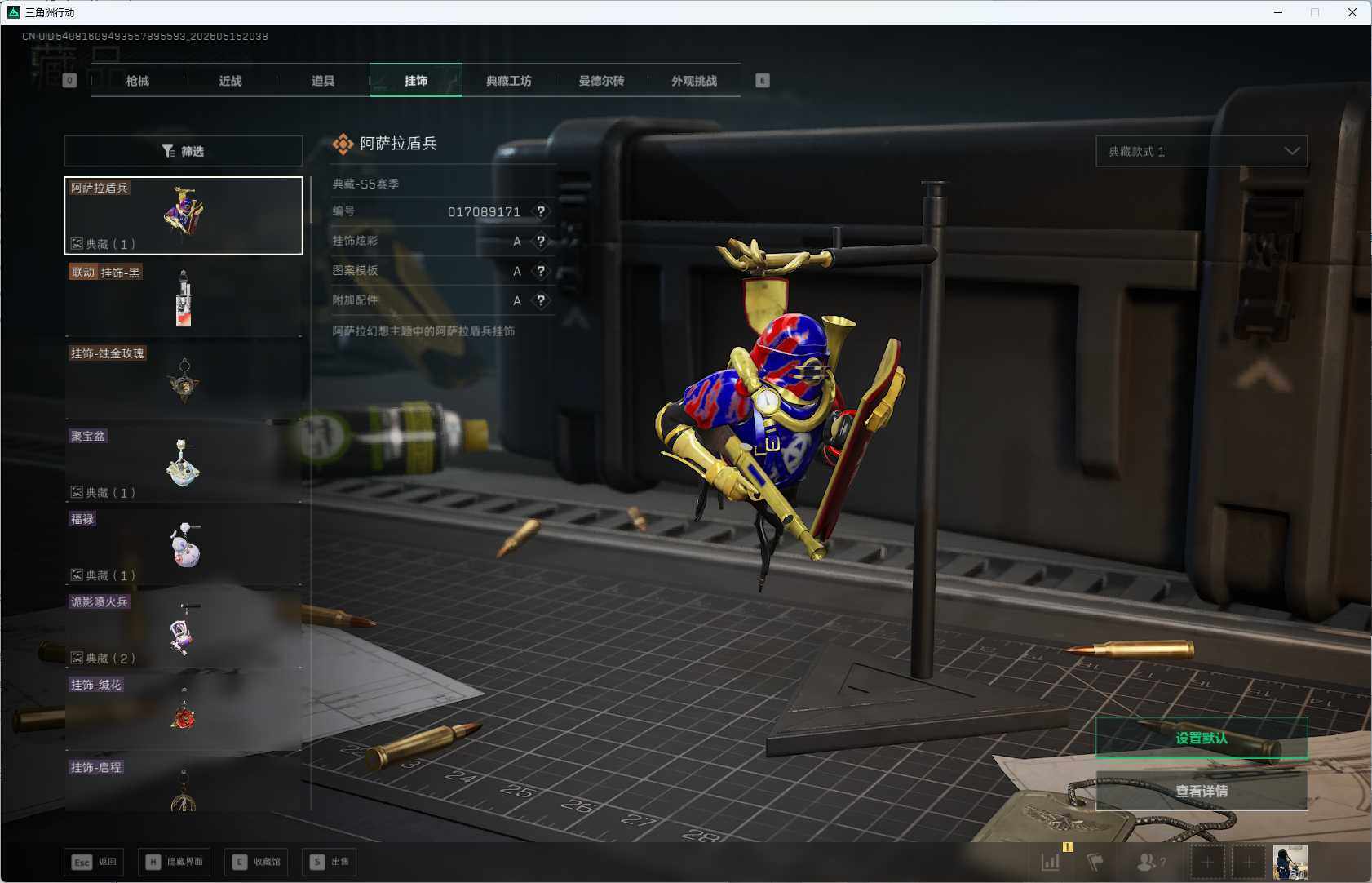Click the help icon next to 图案模板
This screenshot has width=1372, height=883.
pos(541,271)
